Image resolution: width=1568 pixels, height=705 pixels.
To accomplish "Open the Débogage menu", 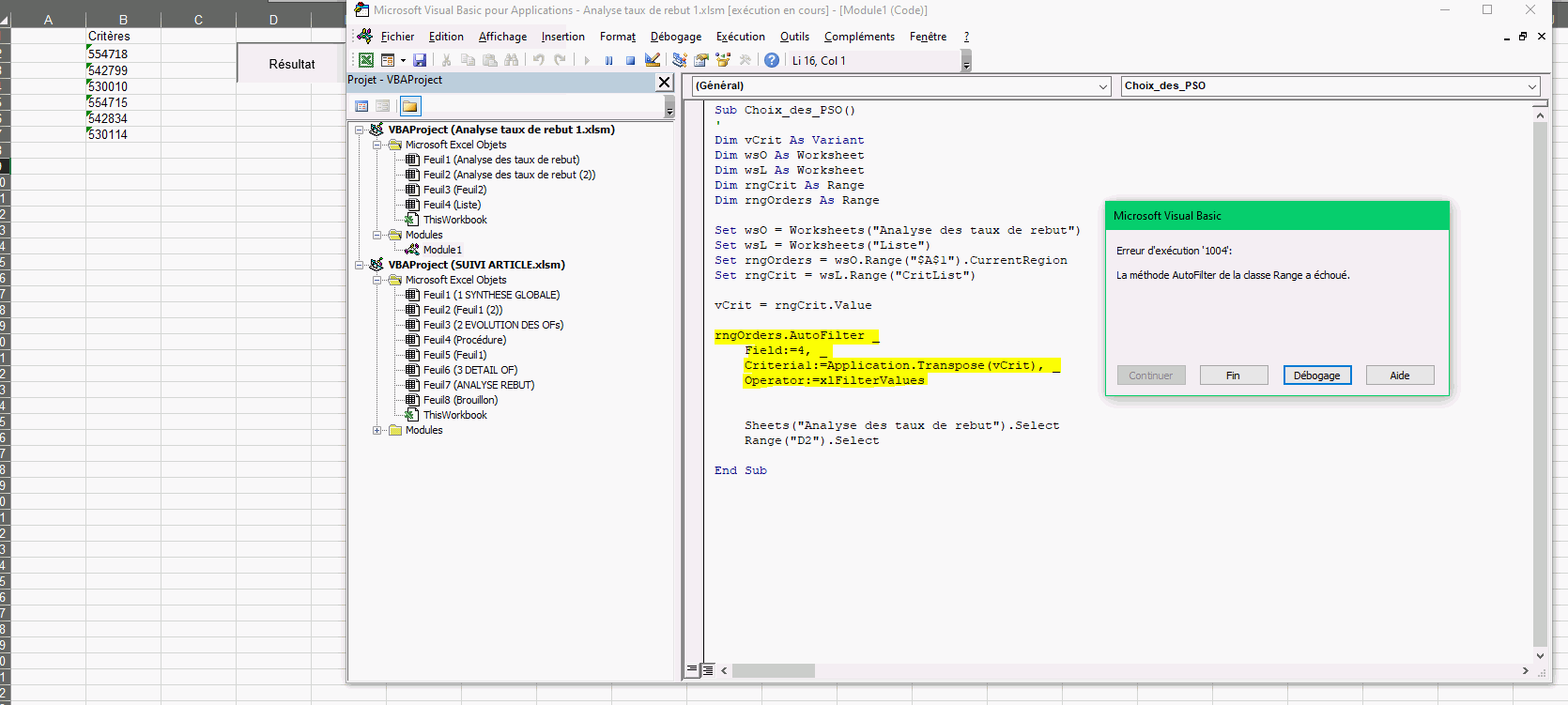I will [x=675, y=37].
